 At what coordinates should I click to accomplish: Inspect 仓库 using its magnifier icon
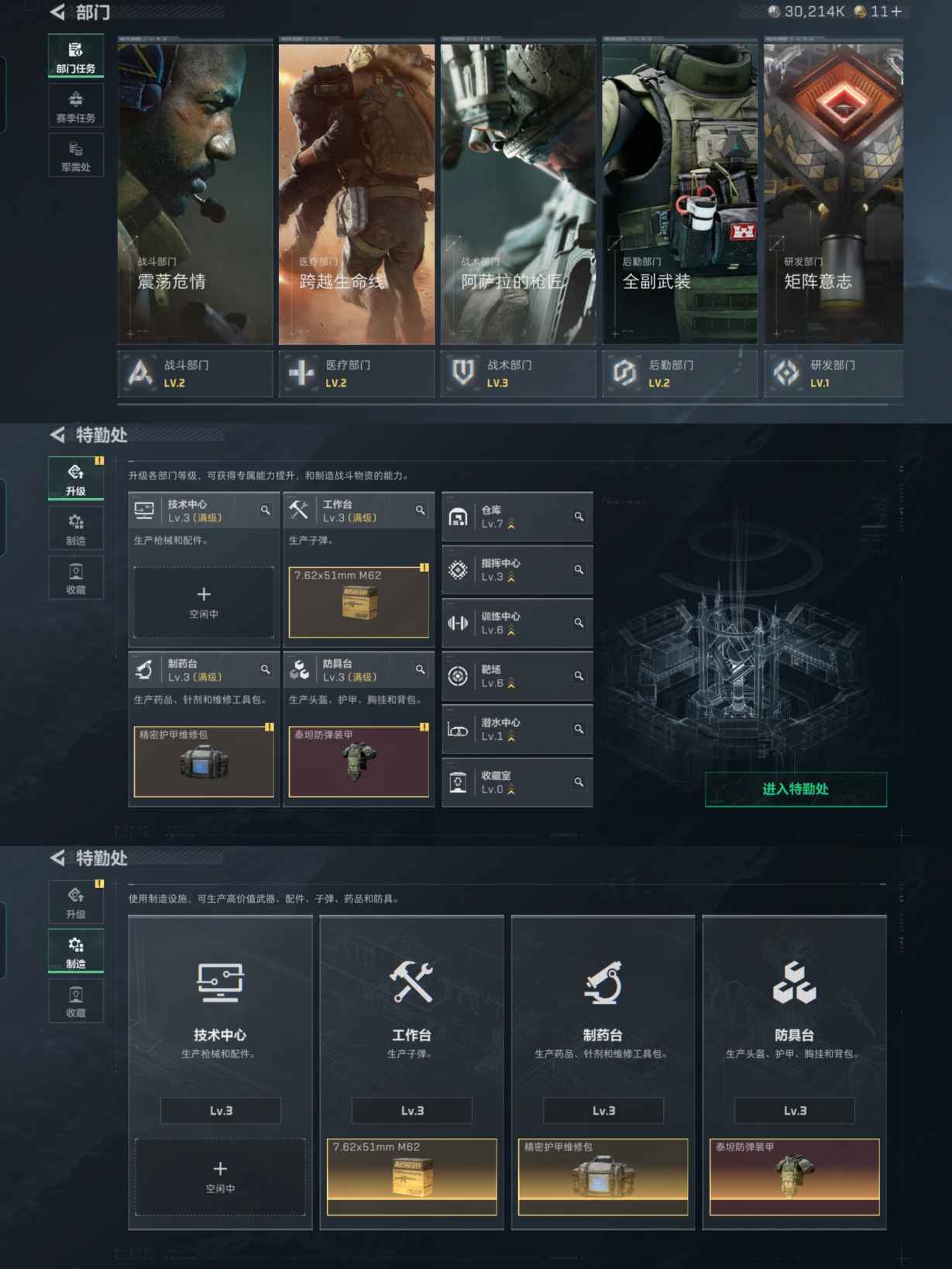[579, 517]
